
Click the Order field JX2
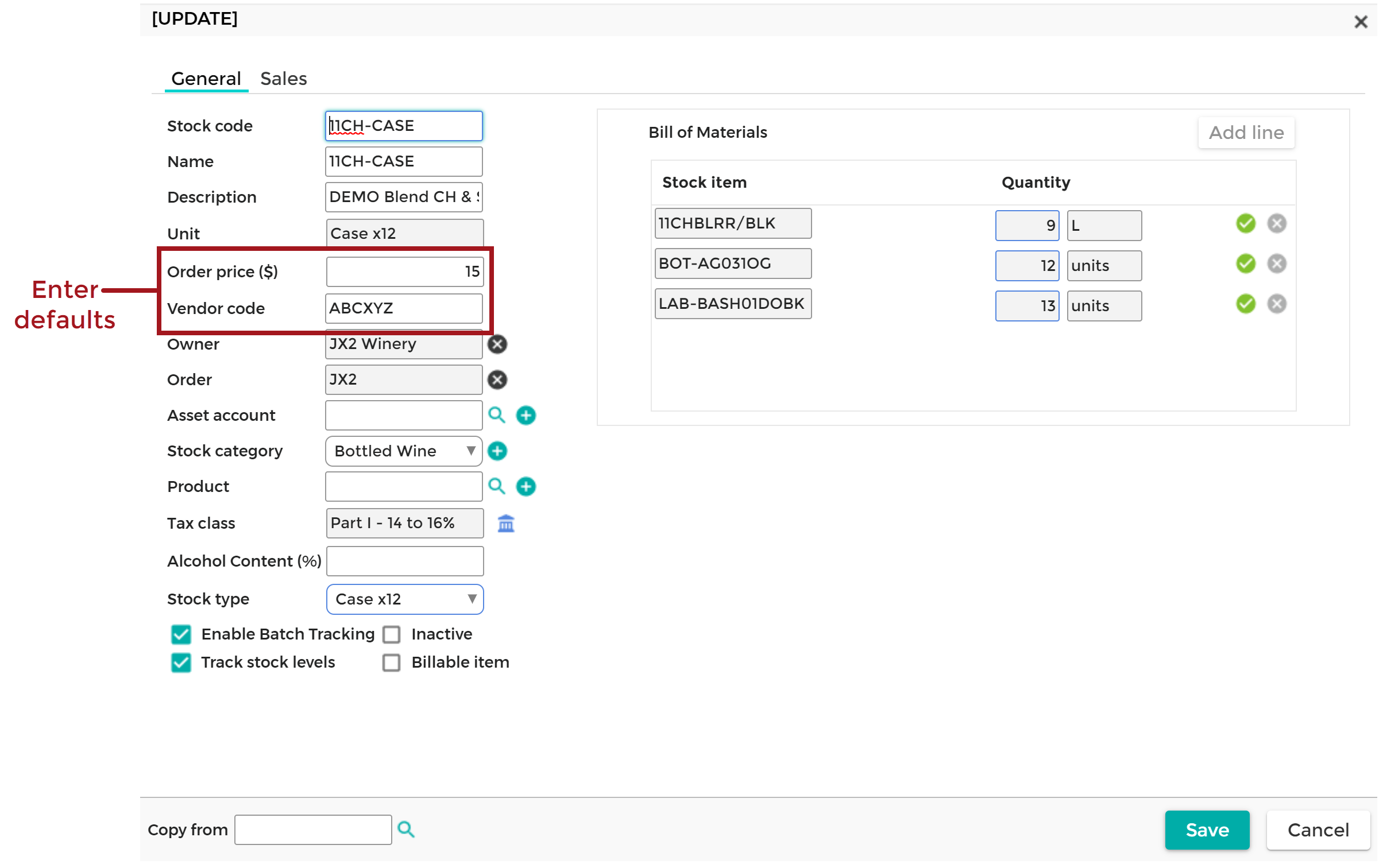tap(404, 379)
